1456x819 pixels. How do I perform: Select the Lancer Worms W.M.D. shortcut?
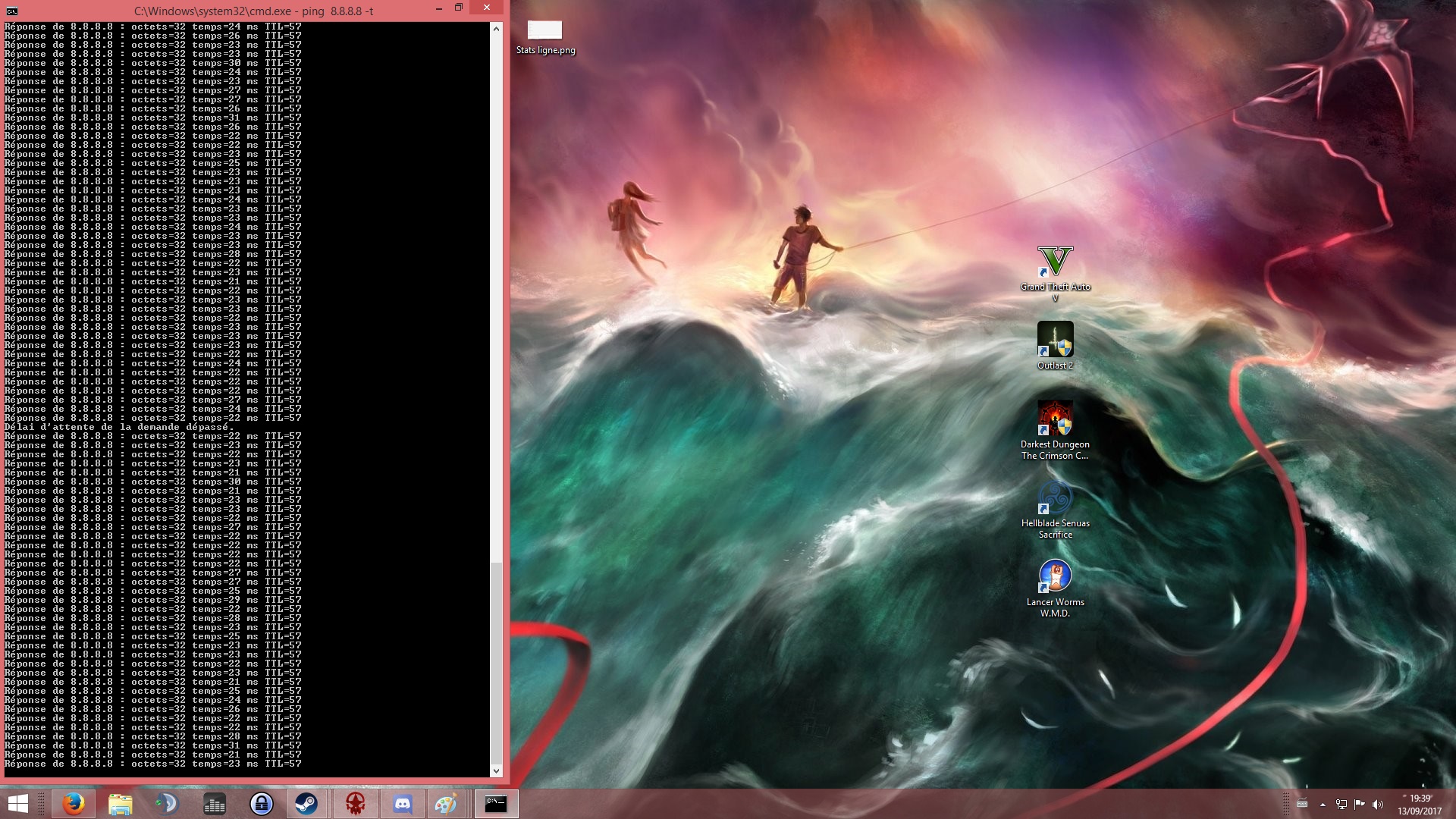tap(1055, 577)
